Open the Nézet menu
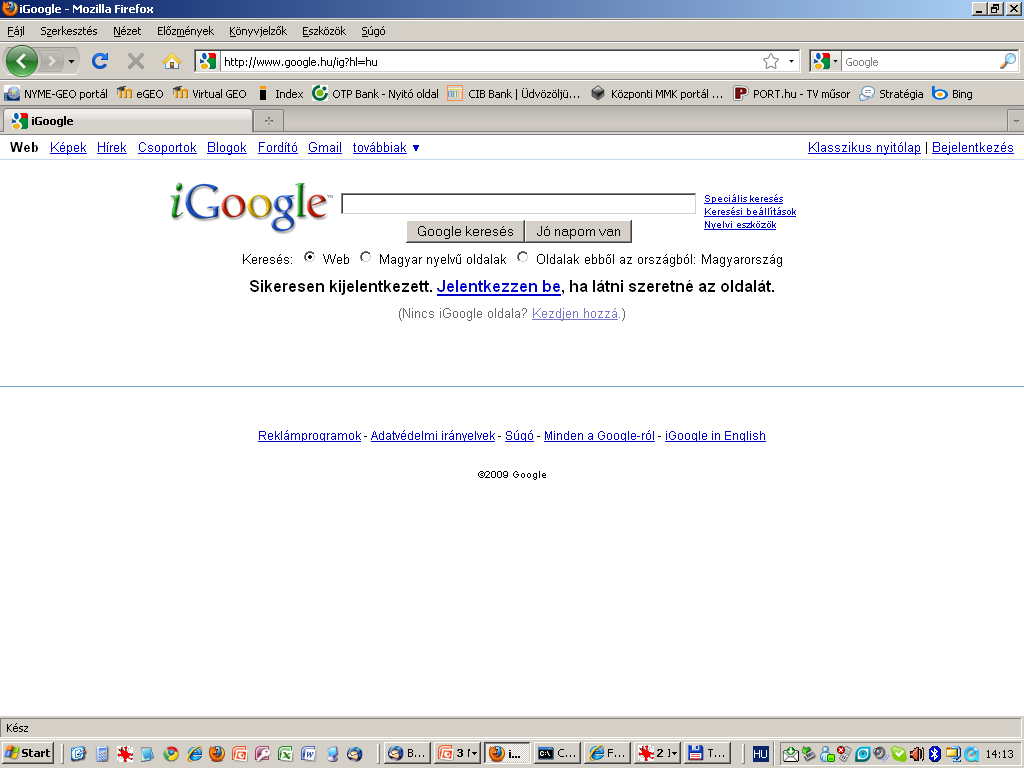The image size is (1024, 768). pos(127,31)
